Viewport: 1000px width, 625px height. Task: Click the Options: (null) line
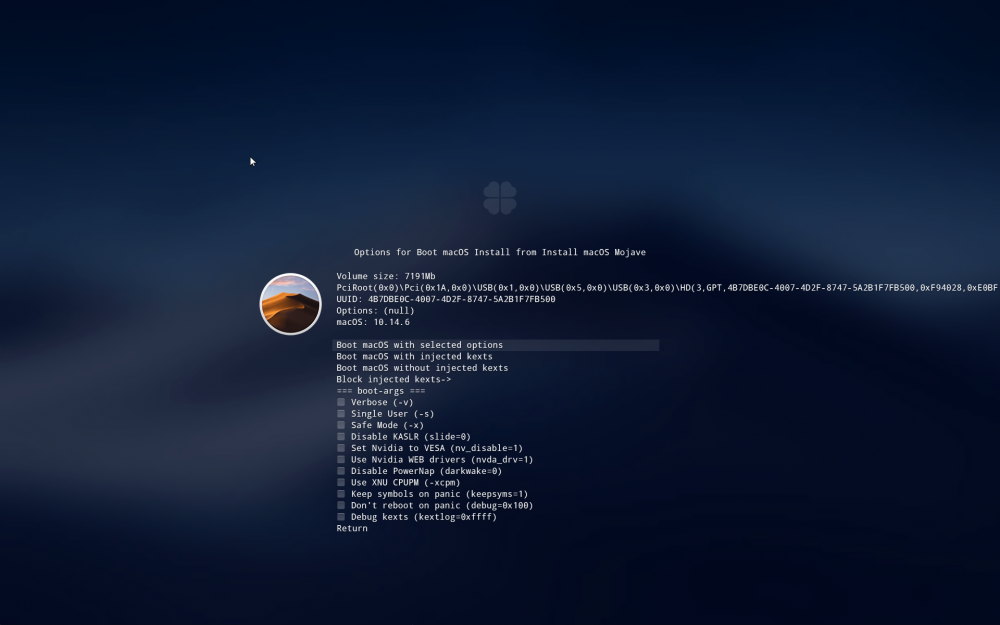point(375,311)
